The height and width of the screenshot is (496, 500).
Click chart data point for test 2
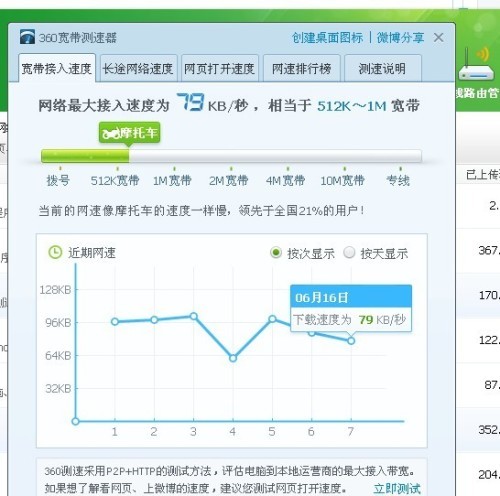[x=154, y=320]
